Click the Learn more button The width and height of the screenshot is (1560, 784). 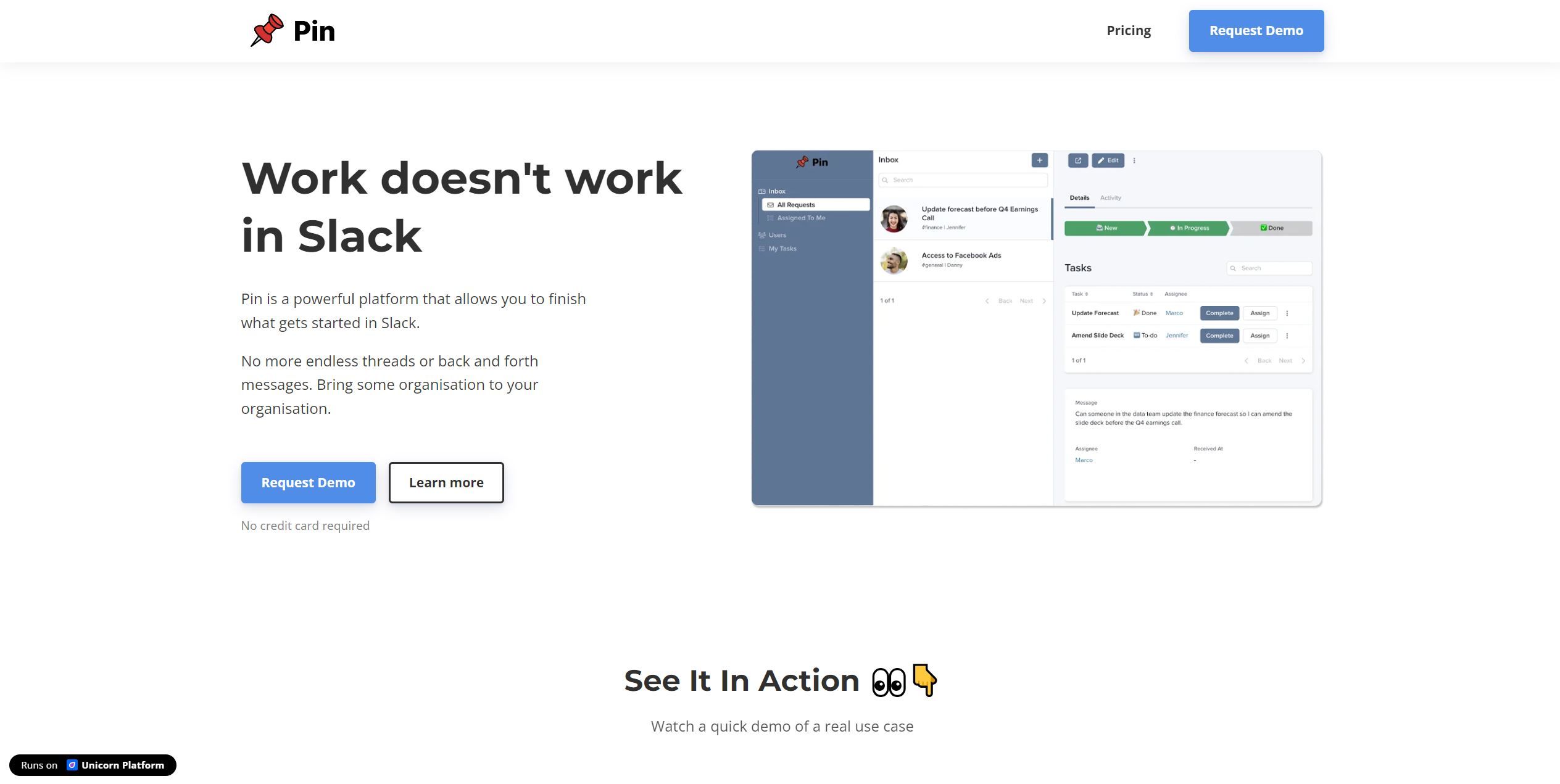coord(446,482)
